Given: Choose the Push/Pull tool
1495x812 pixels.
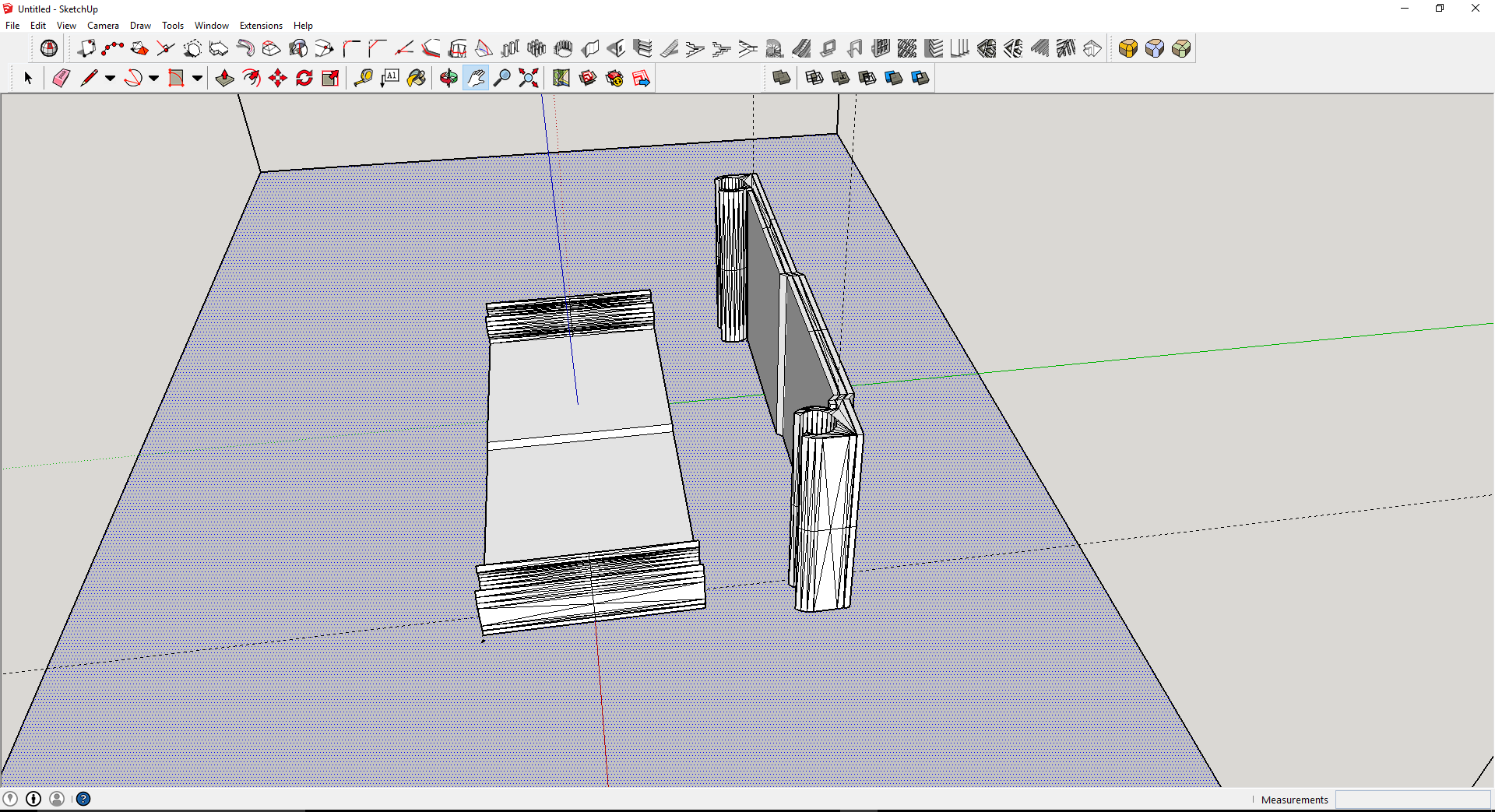Looking at the screenshot, I should [224, 78].
